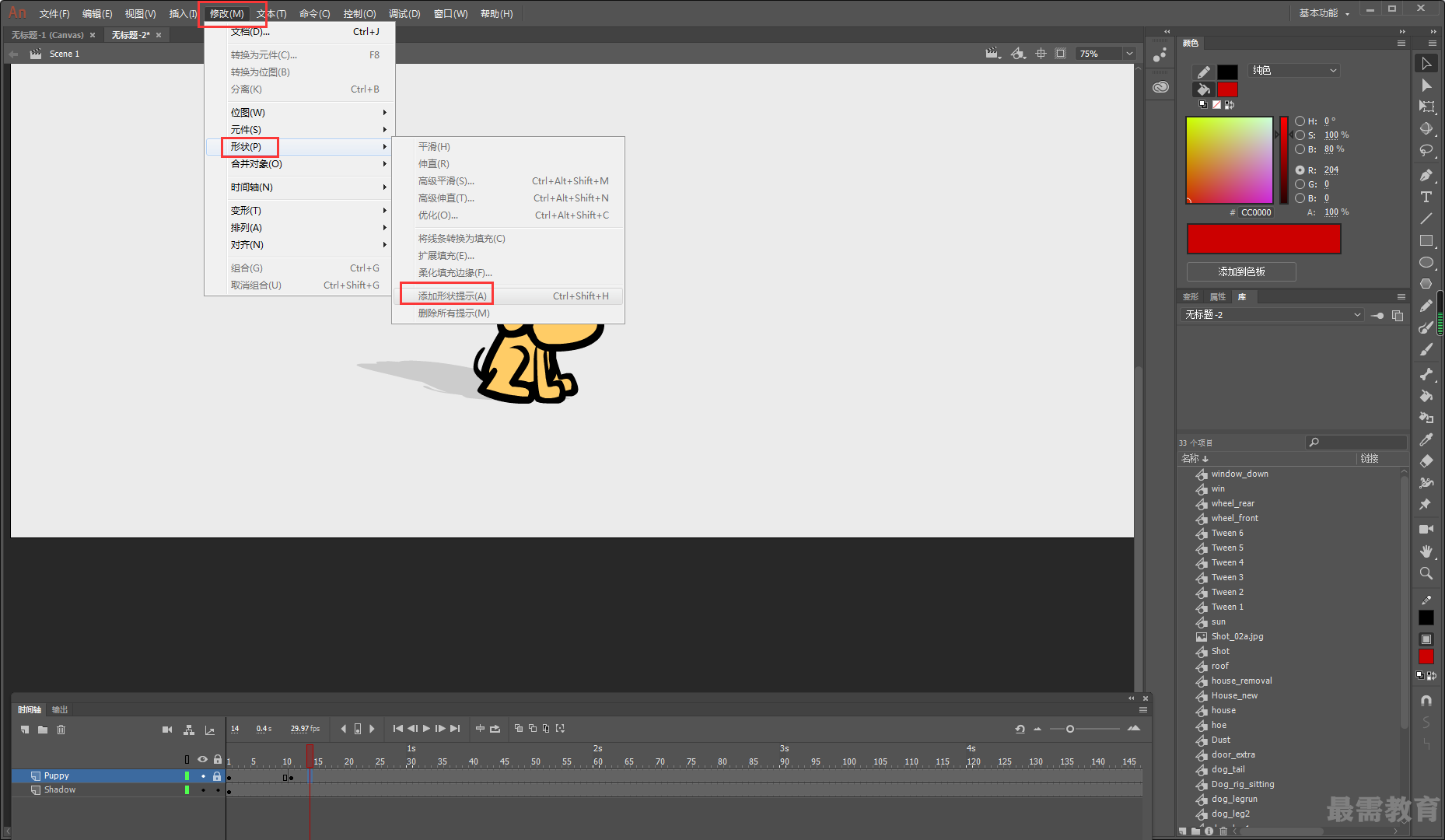Select Shot_02a.jpg in the library
Viewport: 1445px width, 840px height.
pyautogui.click(x=1237, y=636)
